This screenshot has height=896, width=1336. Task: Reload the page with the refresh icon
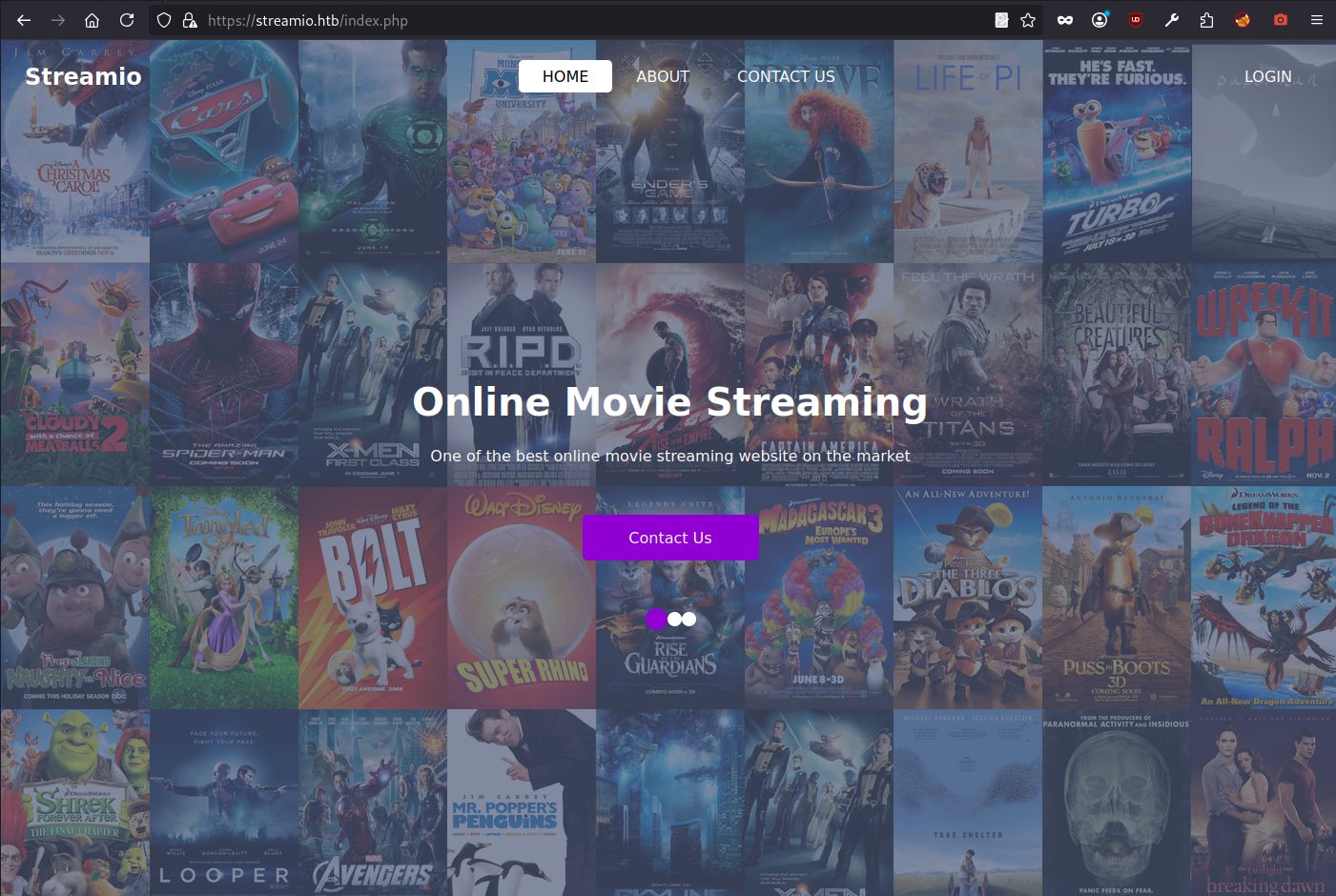[x=127, y=20]
